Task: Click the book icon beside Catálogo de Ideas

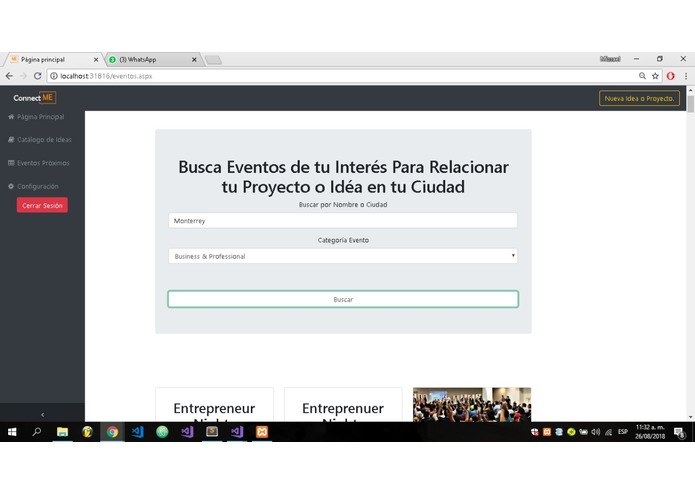Action: click(x=11, y=140)
